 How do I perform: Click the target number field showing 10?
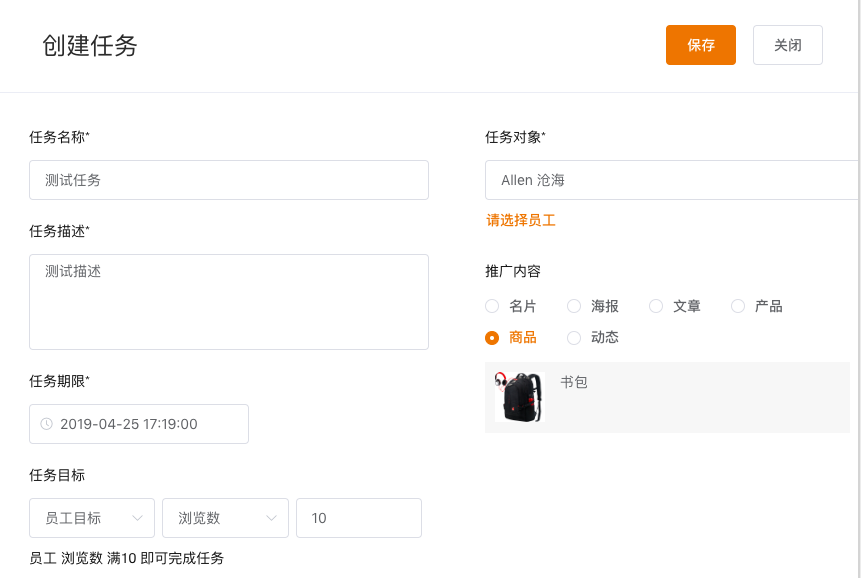pyautogui.click(x=359, y=518)
